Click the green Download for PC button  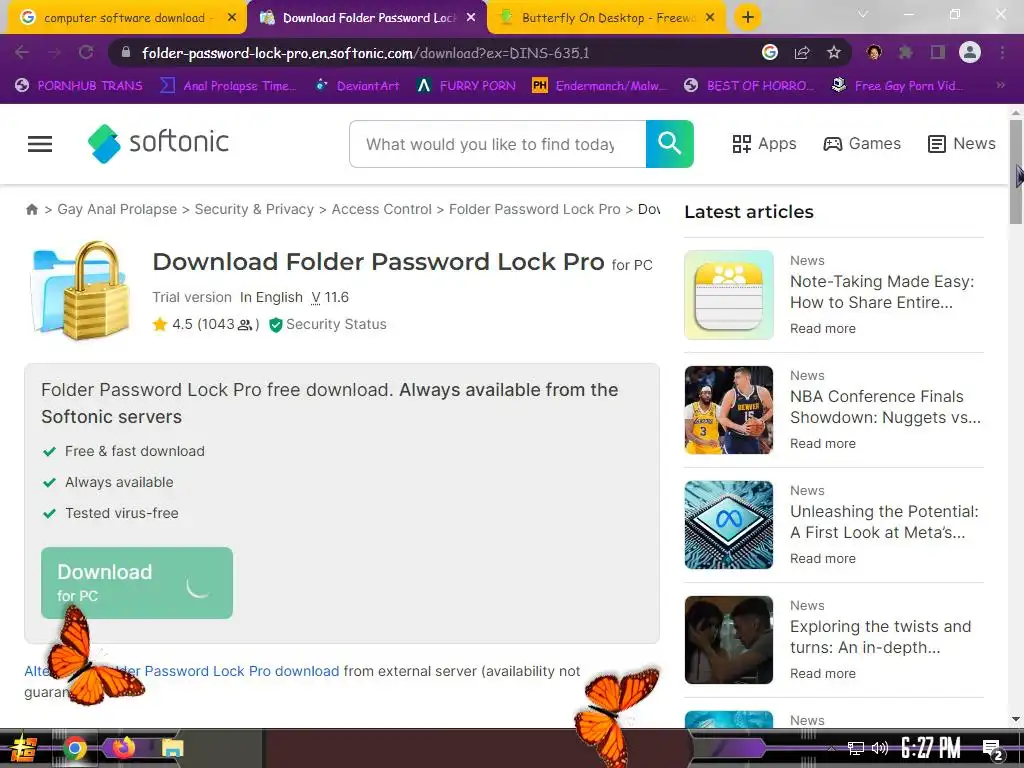click(136, 583)
